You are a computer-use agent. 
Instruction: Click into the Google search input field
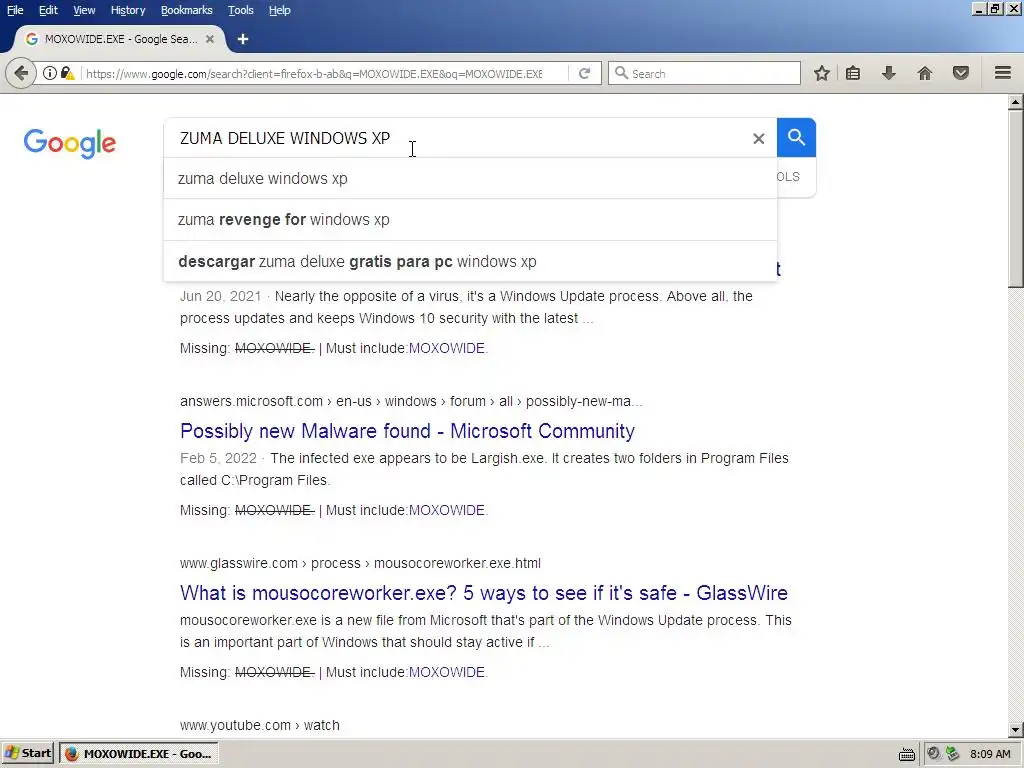pos(457,138)
